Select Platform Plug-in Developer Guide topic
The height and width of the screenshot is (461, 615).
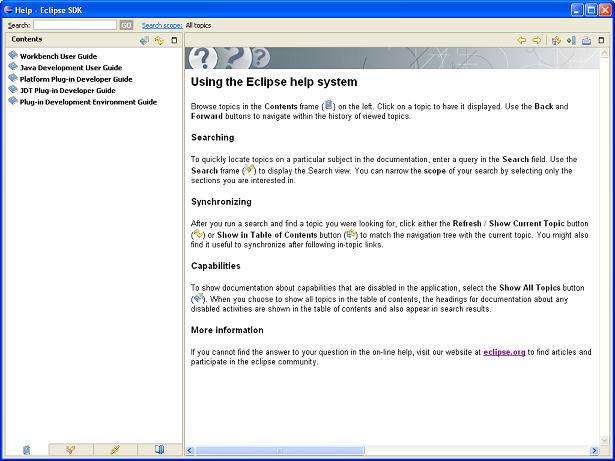[x=76, y=79]
